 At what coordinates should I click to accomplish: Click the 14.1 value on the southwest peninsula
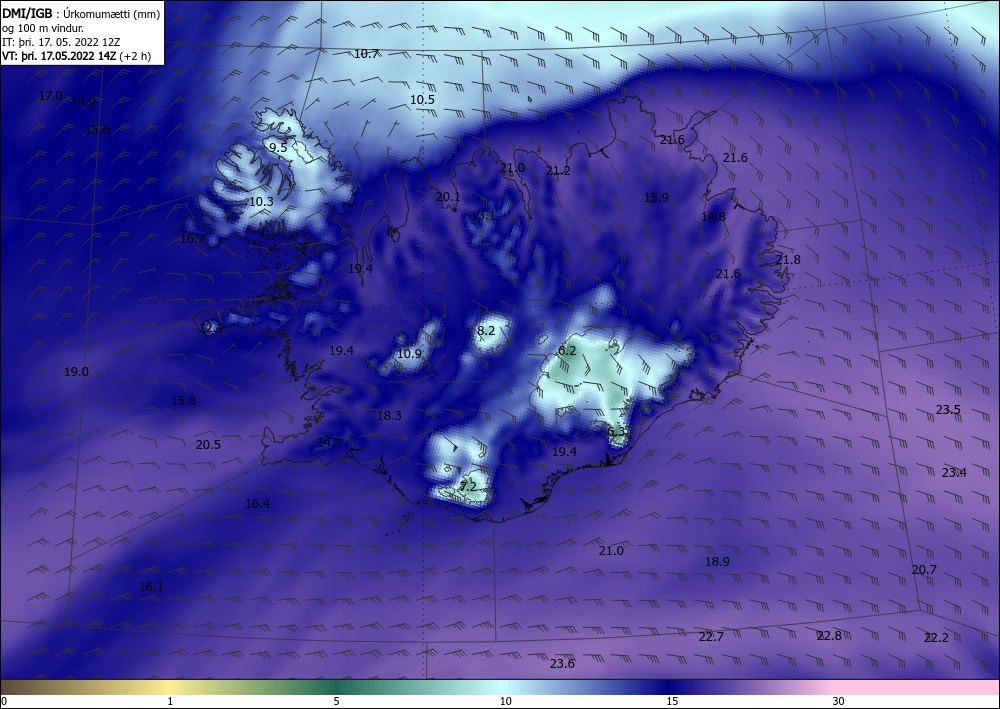coord(330,442)
